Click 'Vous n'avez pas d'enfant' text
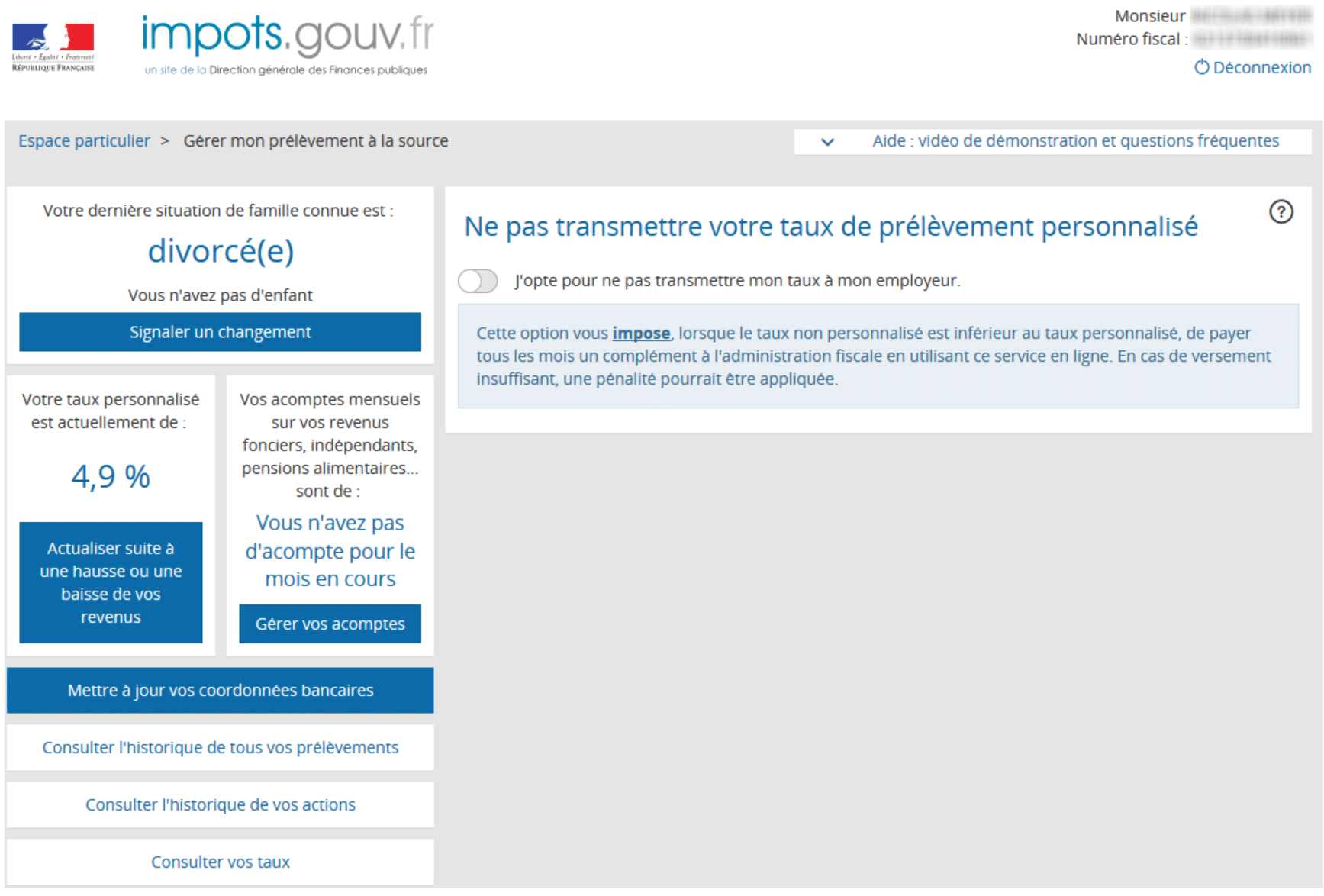 [x=220, y=295]
